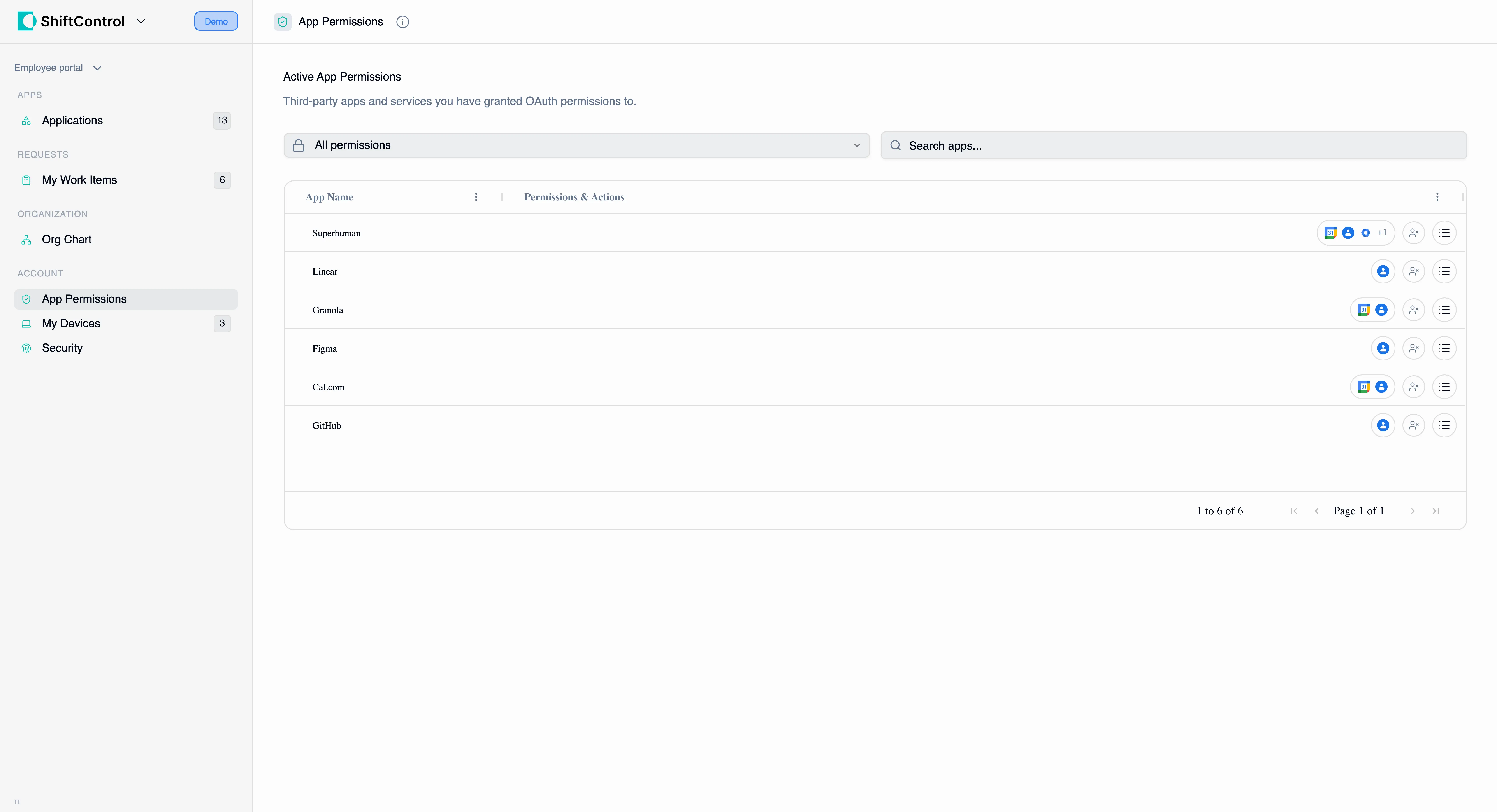Click Granola's permission icons group
Screen dimensions: 1497x812
1373,310
